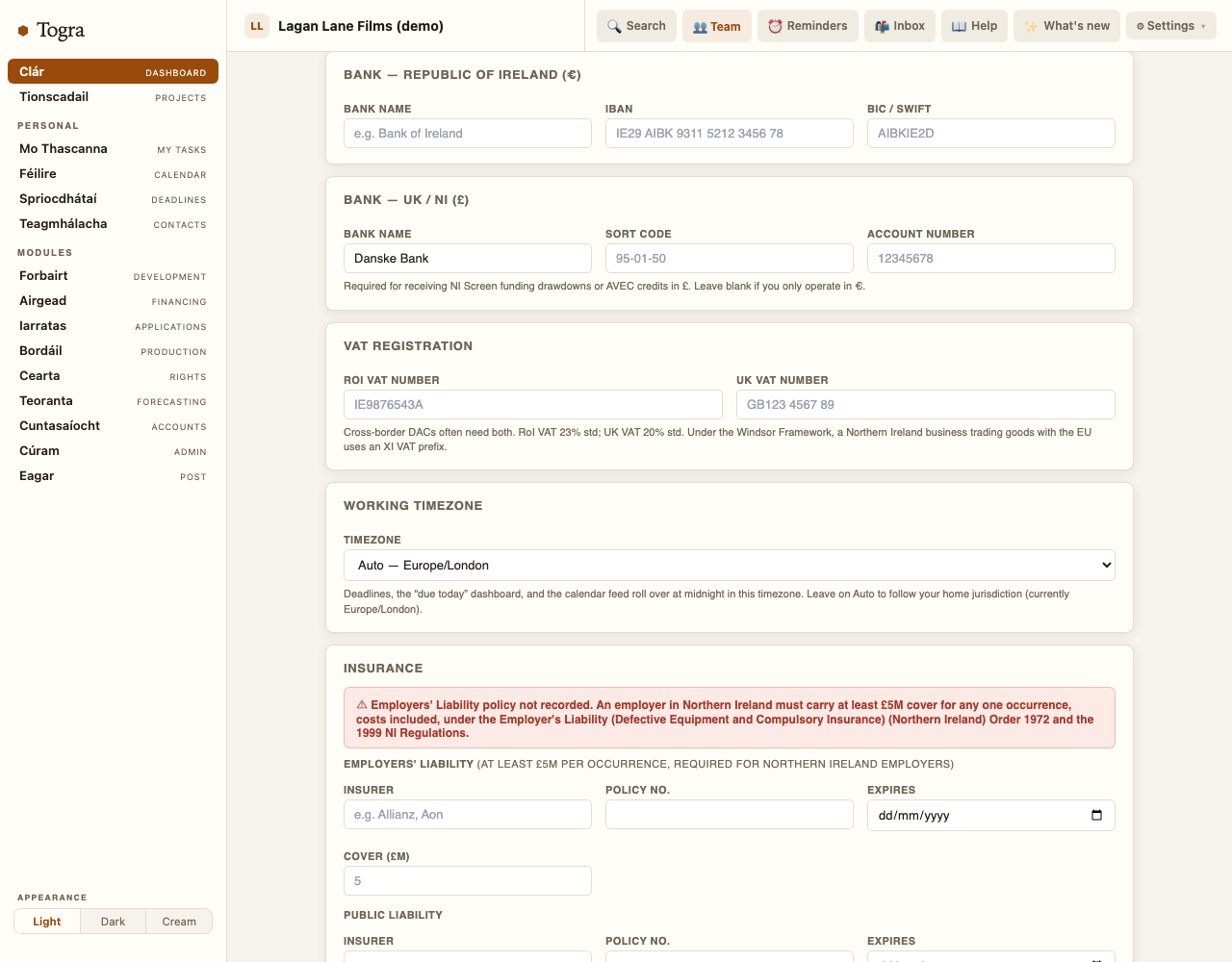Viewport: 1232px width, 962px height.
Task: Open Eagar post module
Action: 113,476
